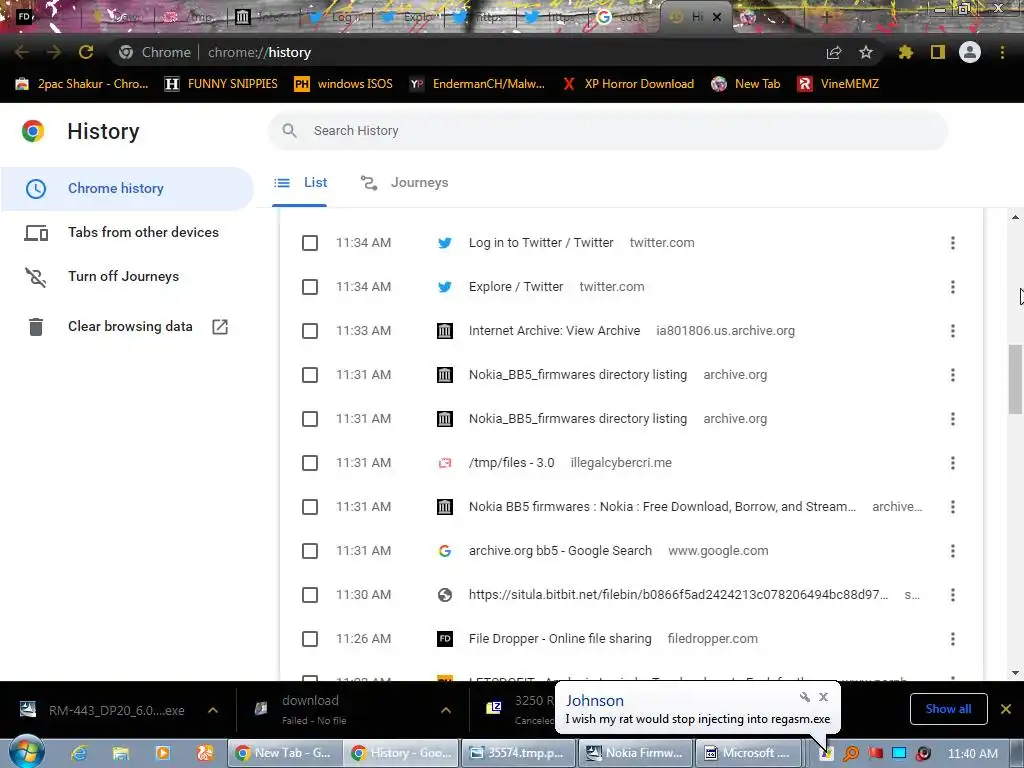1024x768 pixels.
Task: Switch to the Journeys tab
Action: coord(405,183)
